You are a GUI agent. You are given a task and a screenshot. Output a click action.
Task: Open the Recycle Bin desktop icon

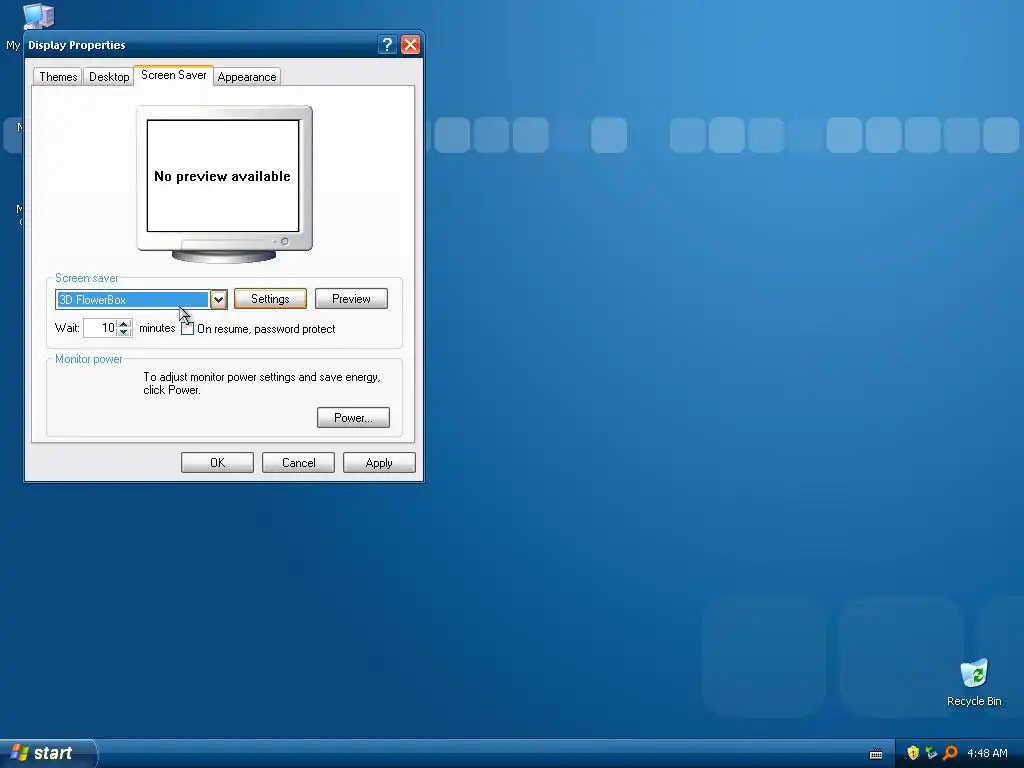click(x=974, y=682)
